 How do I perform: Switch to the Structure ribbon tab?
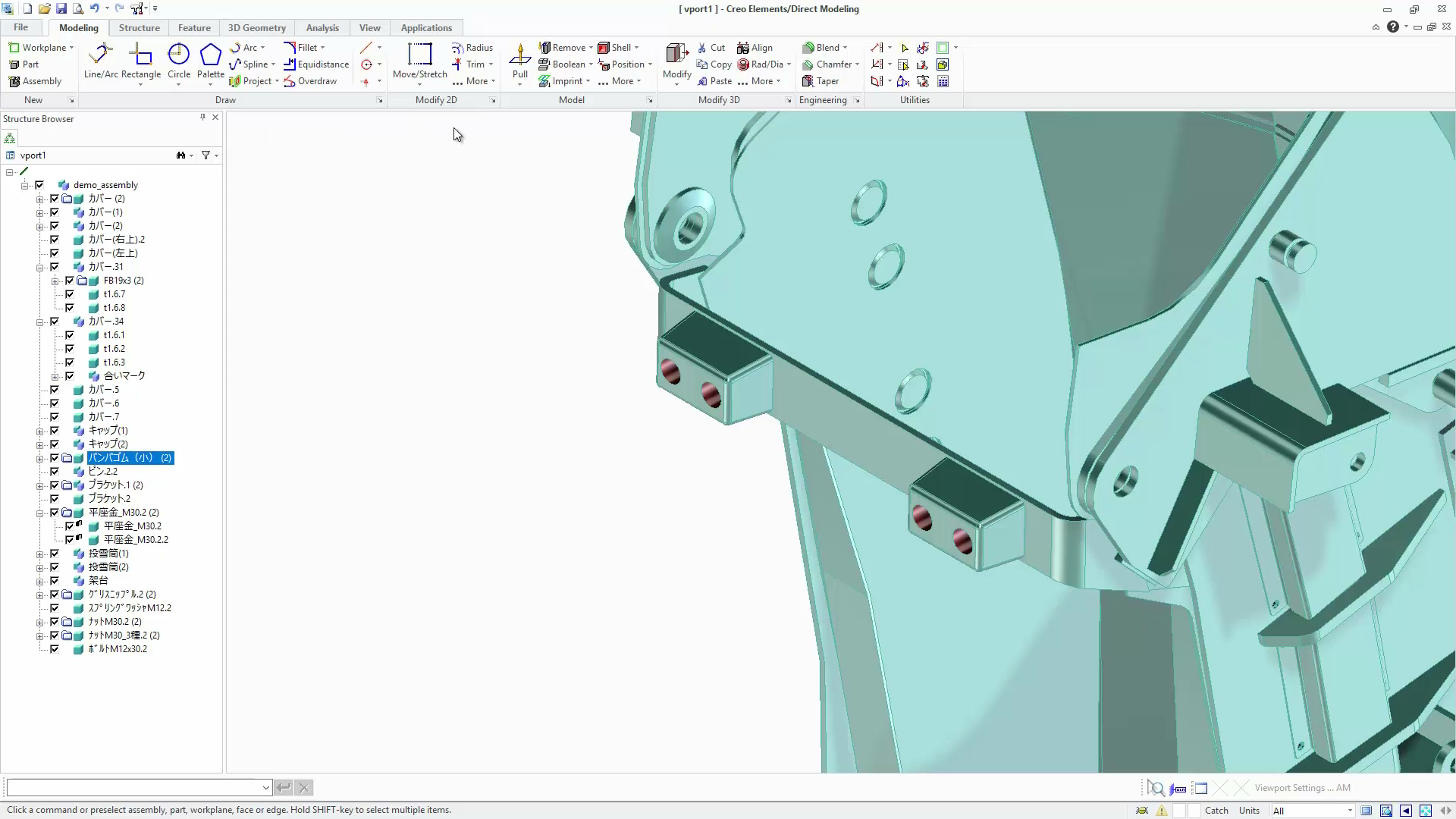(x=139, y=27)
